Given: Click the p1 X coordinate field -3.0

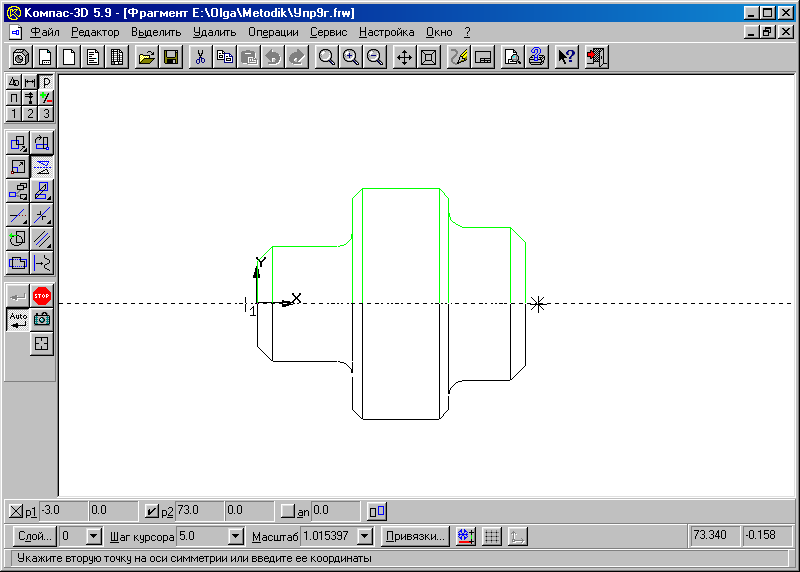Looking at the screenshot, I should pyautogui.click(x=63, y=511).
